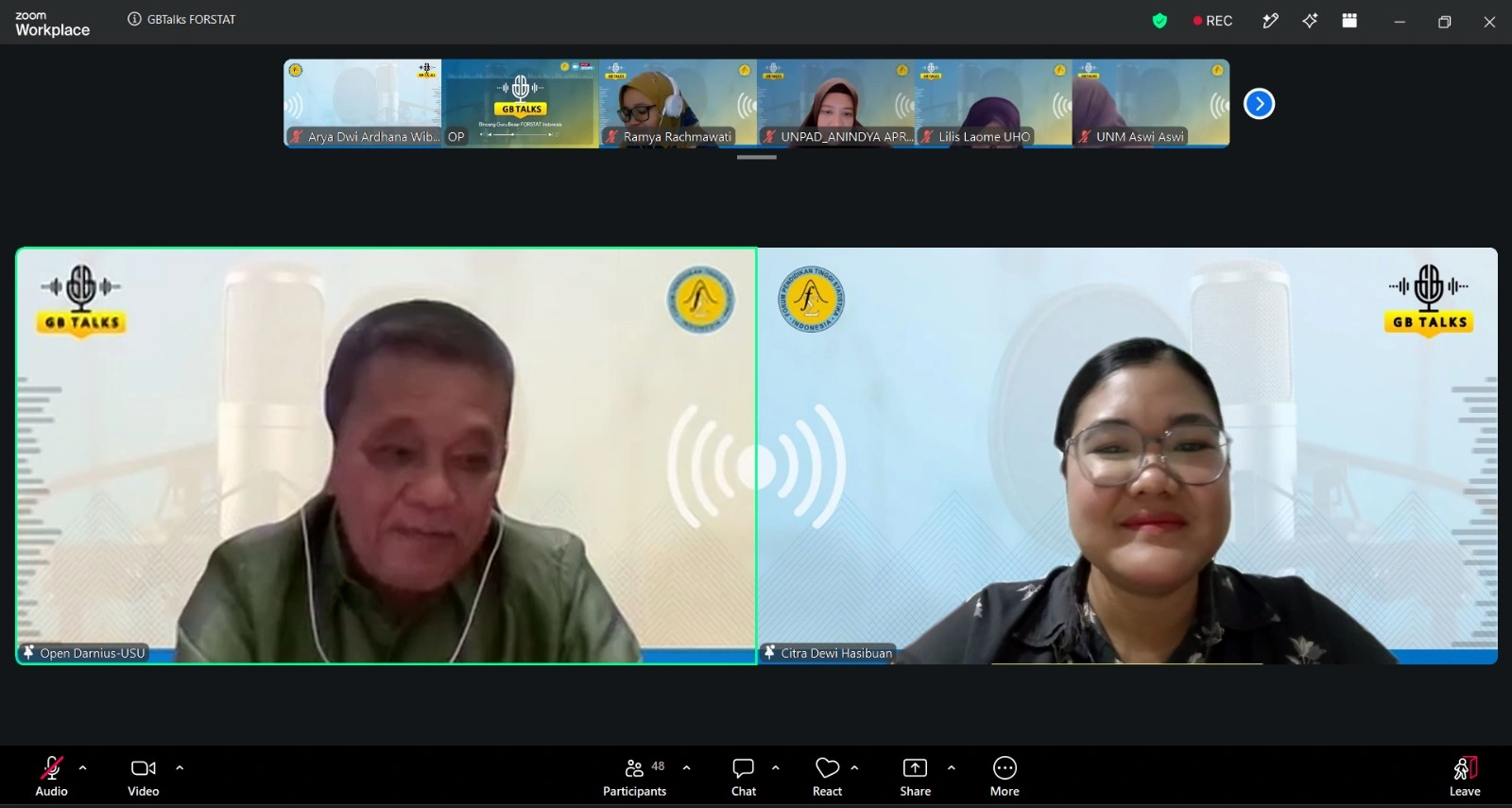Select Arya Dwi Ardhana thumbnail

[x=363, y=103]
